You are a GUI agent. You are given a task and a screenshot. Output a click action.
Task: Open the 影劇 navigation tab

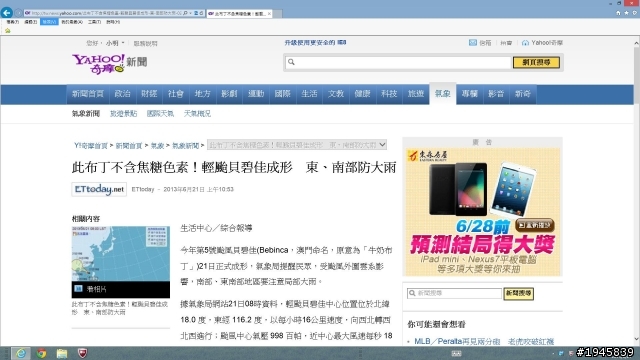tap(229, 94)
